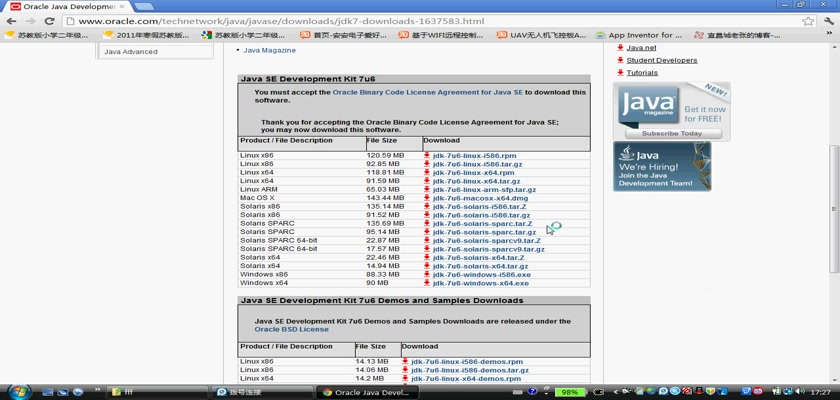Click the Java We're Hiring banner
The image size is (840, 400).
pyautogui.click(x=662, y=166)
